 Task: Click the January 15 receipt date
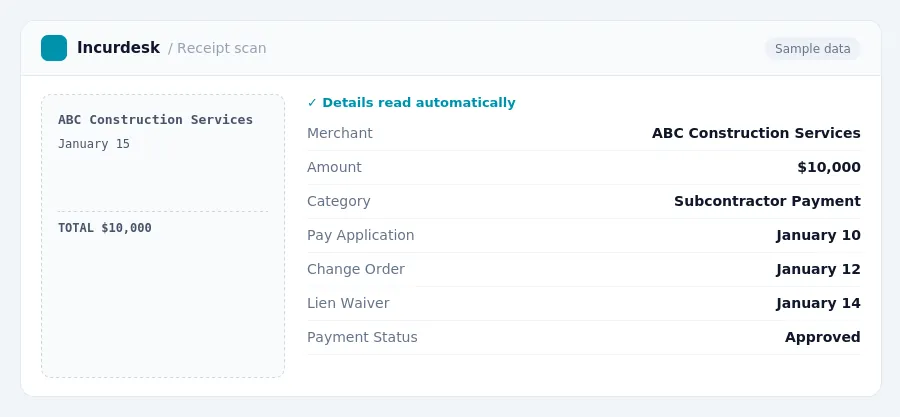click(94, 143)
